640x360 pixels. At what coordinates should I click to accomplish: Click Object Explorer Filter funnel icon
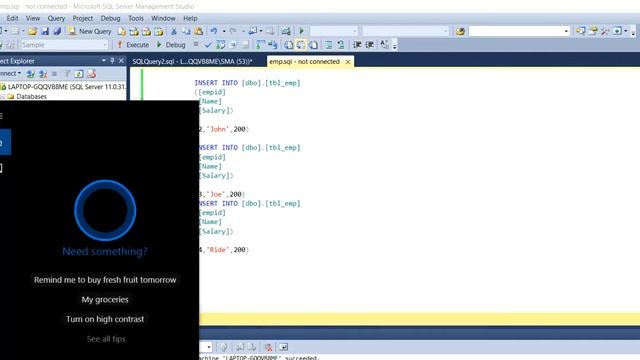click(x=67, y=74)
